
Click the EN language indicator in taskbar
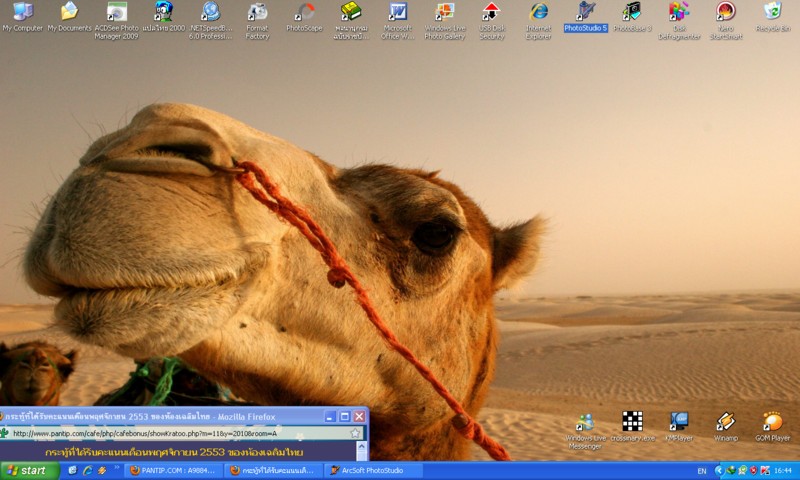[702, 471]
